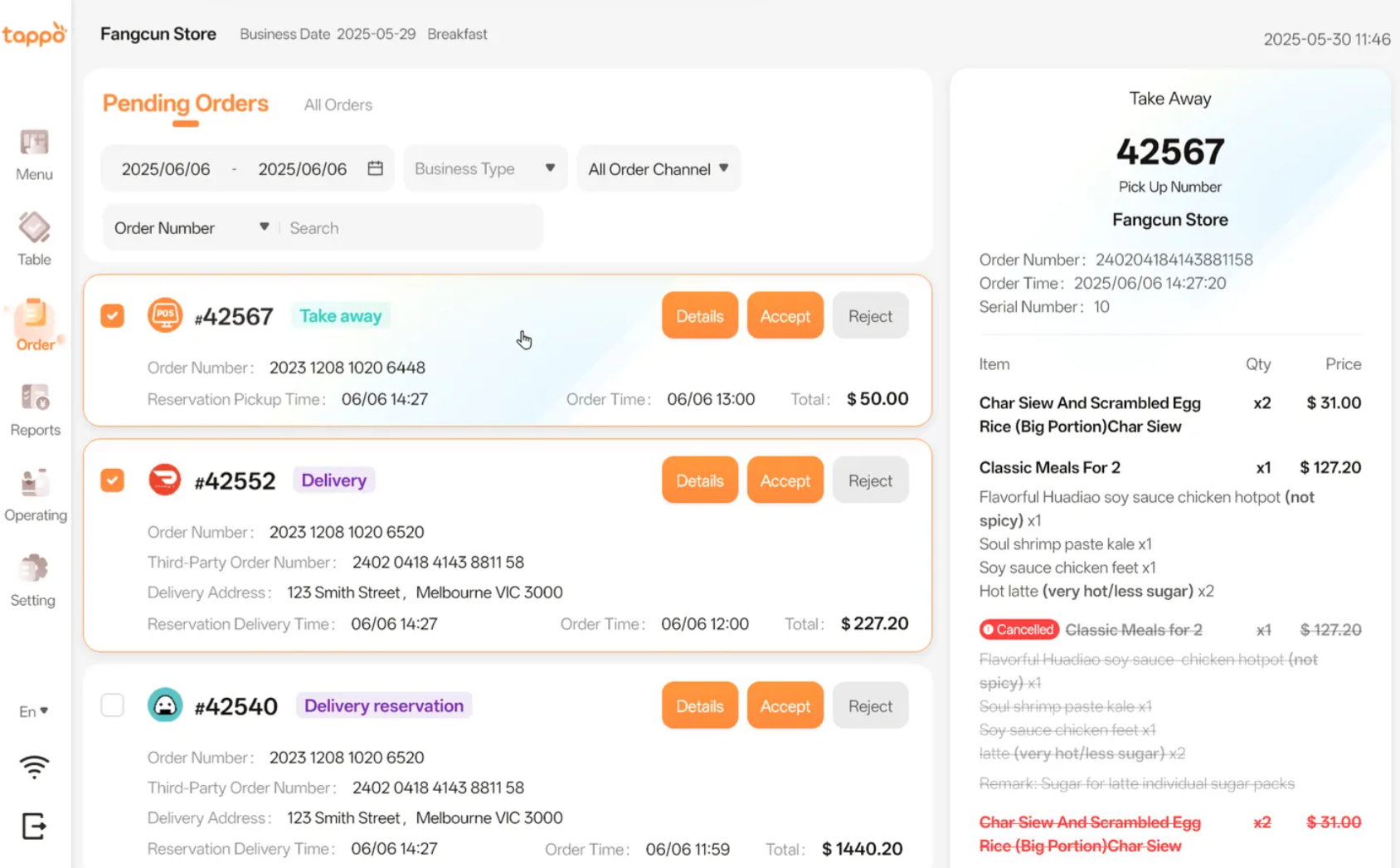
Task: Select the Pending Orders tab
Action: click(x=185, y=104)
